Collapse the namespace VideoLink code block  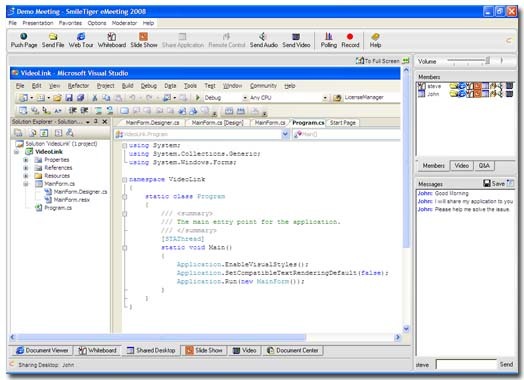[124, 179]
